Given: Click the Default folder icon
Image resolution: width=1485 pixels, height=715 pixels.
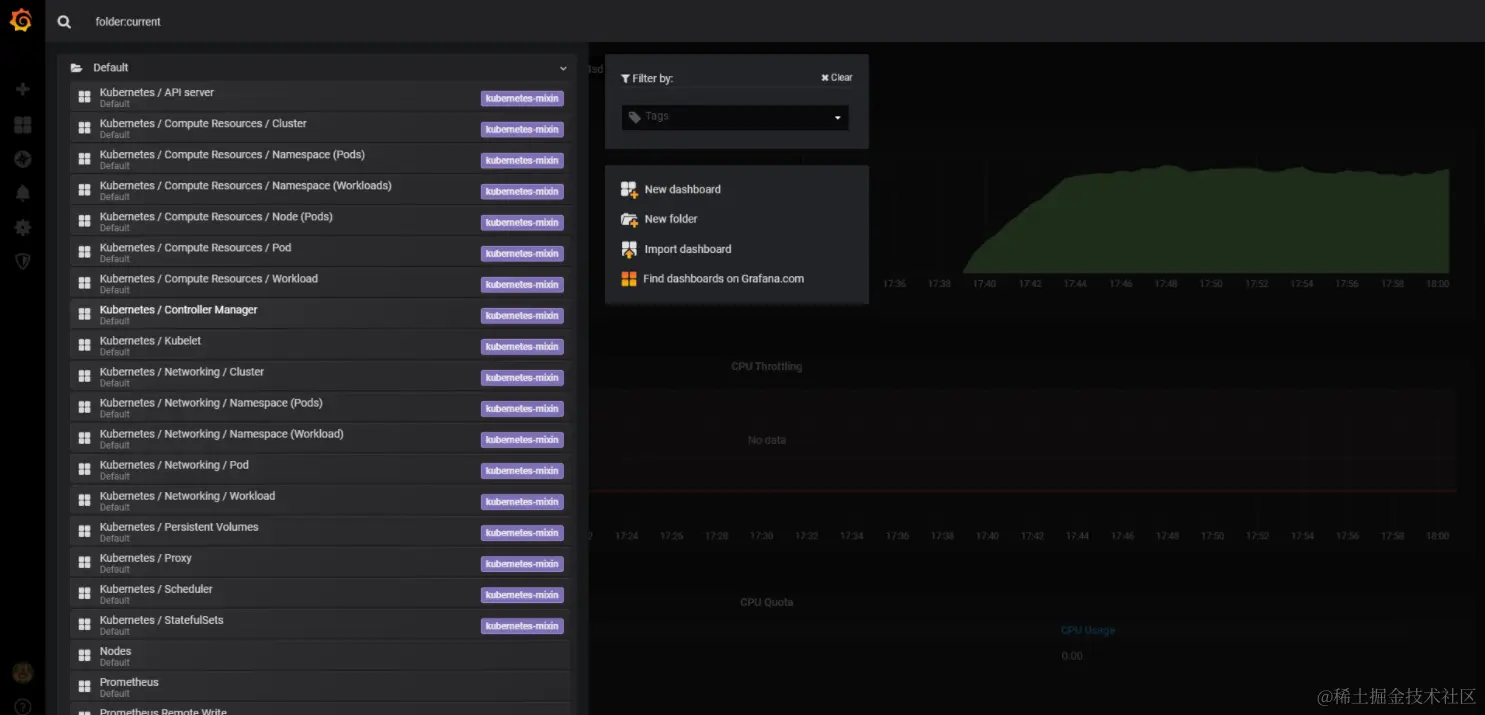Looking at the screenshot, I should [76, 68].
